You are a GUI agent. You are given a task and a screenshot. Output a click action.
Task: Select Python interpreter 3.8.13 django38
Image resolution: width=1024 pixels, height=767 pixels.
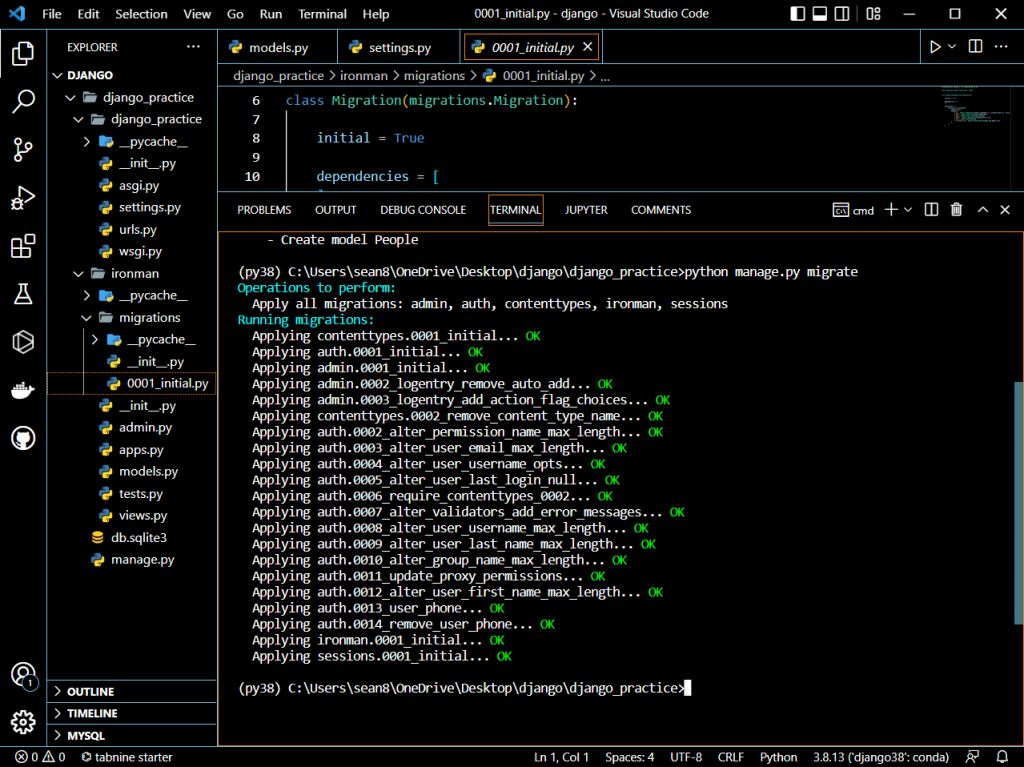(880, 757)
